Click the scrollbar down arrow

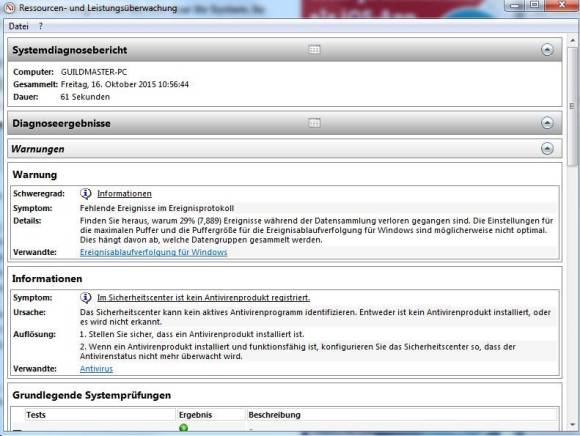point(572,425)
